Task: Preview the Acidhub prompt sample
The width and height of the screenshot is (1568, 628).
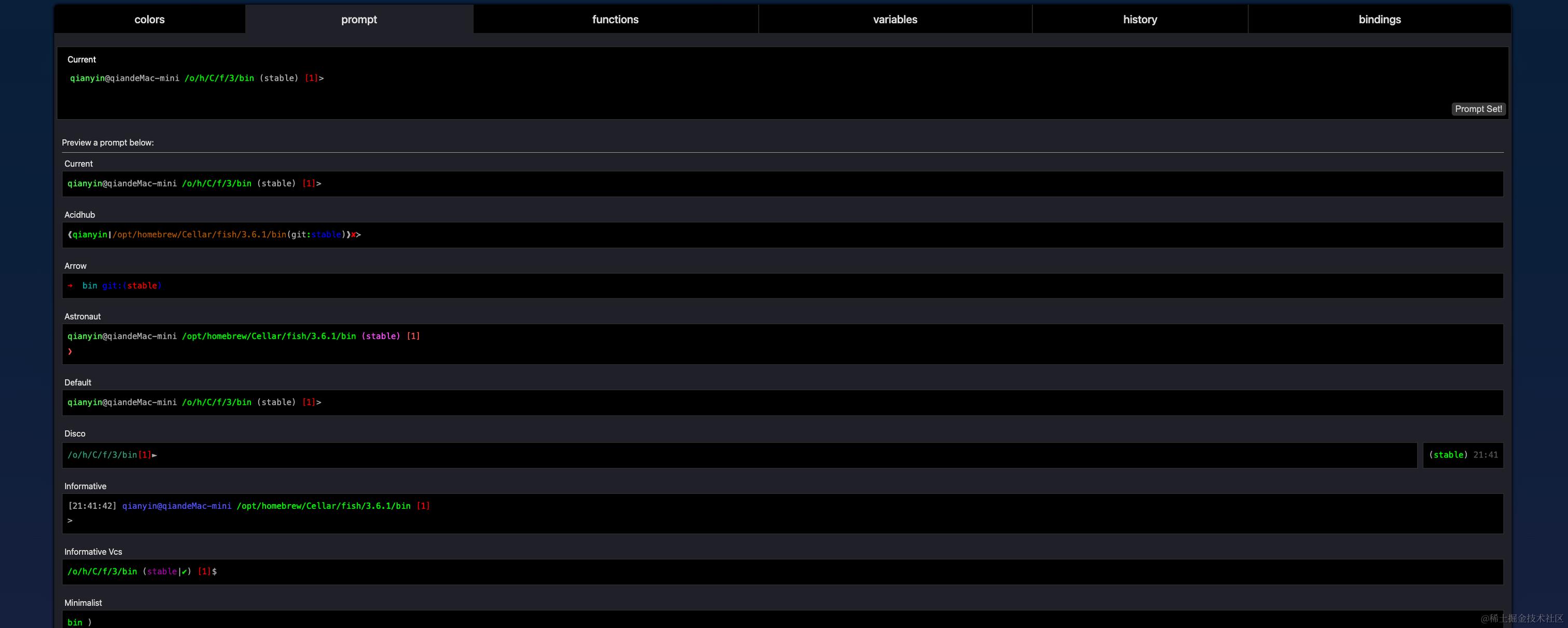Action: (782, 235)
